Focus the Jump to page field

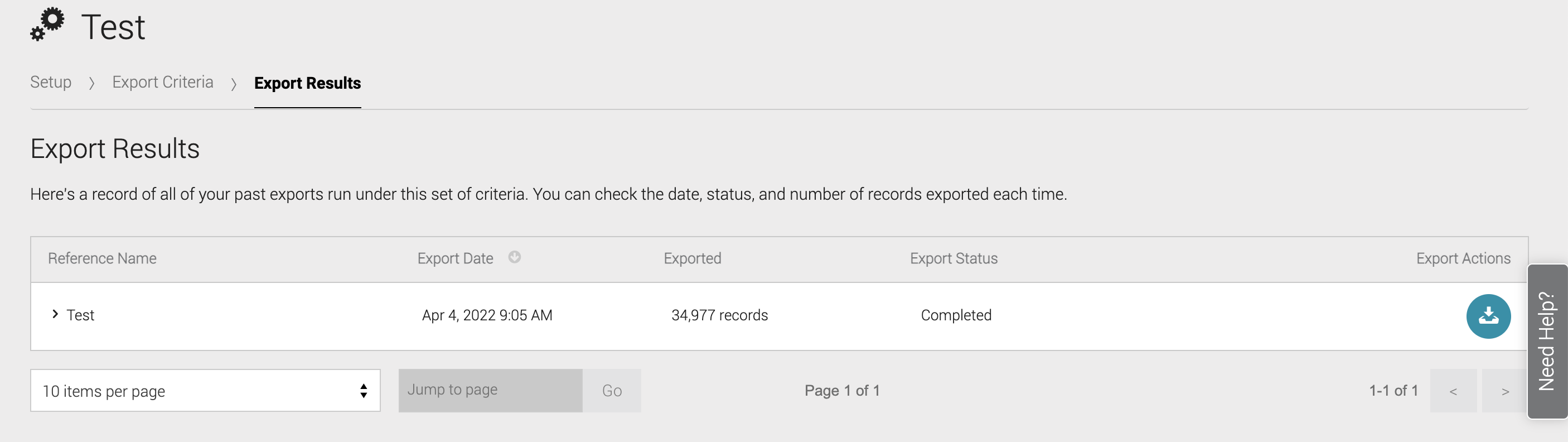click(491, 390)
